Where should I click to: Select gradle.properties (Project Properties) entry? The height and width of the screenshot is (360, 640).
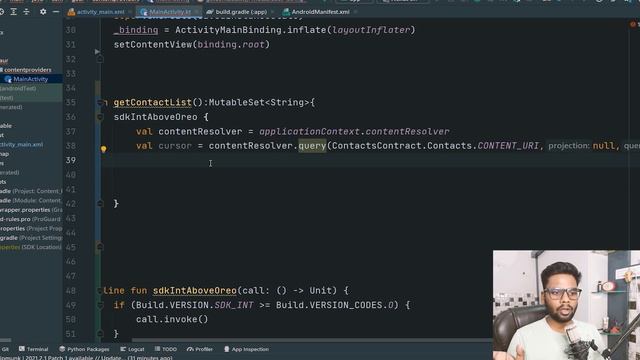31,229
